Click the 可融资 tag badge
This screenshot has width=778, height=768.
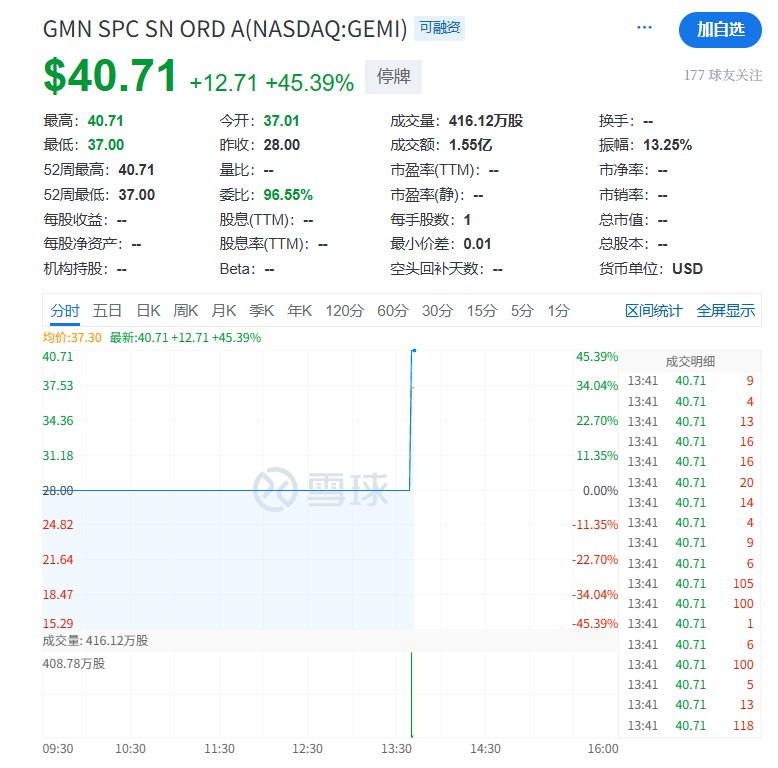440,29
